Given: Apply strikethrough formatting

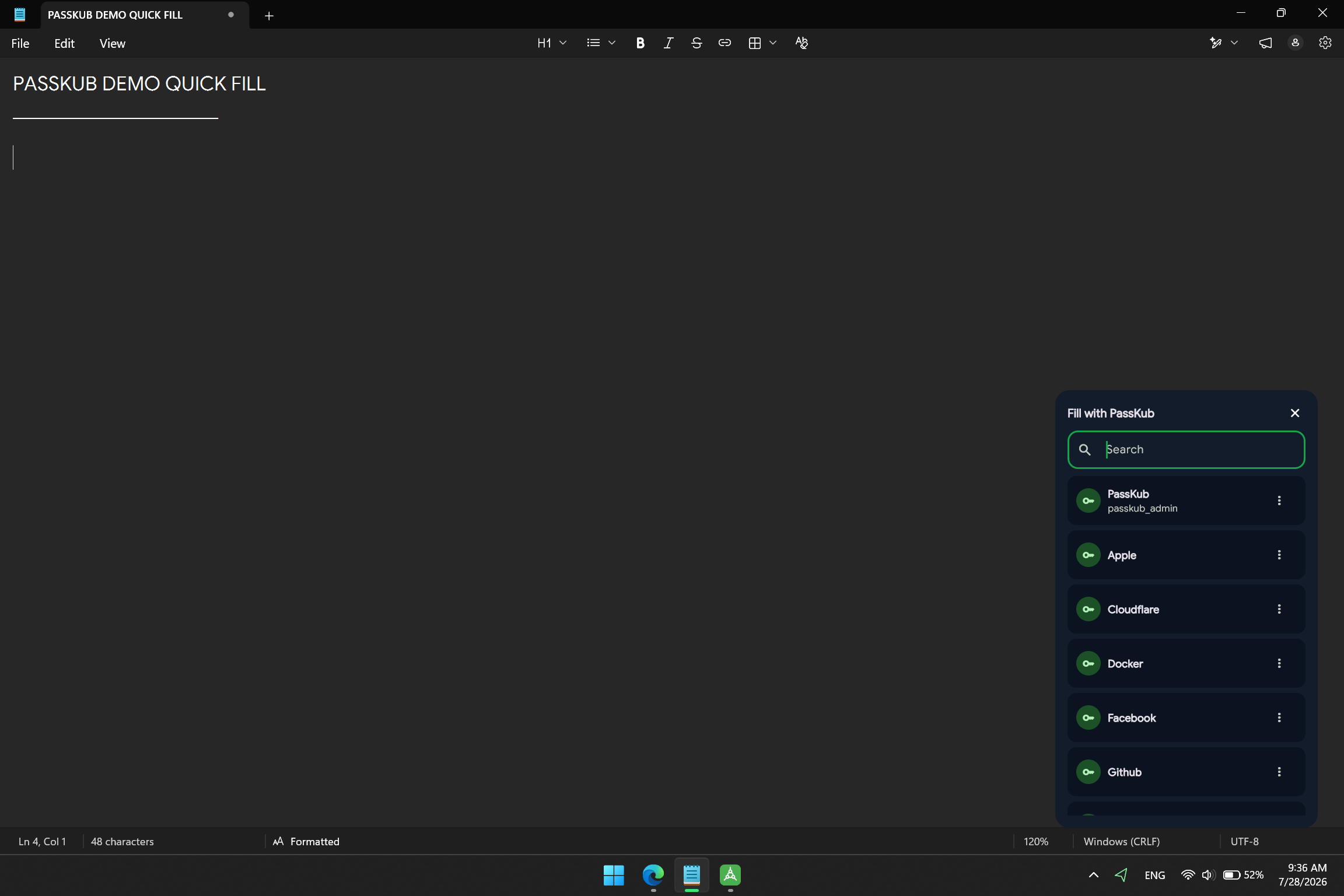Looking at the screenshot, I should pos(696,43).
